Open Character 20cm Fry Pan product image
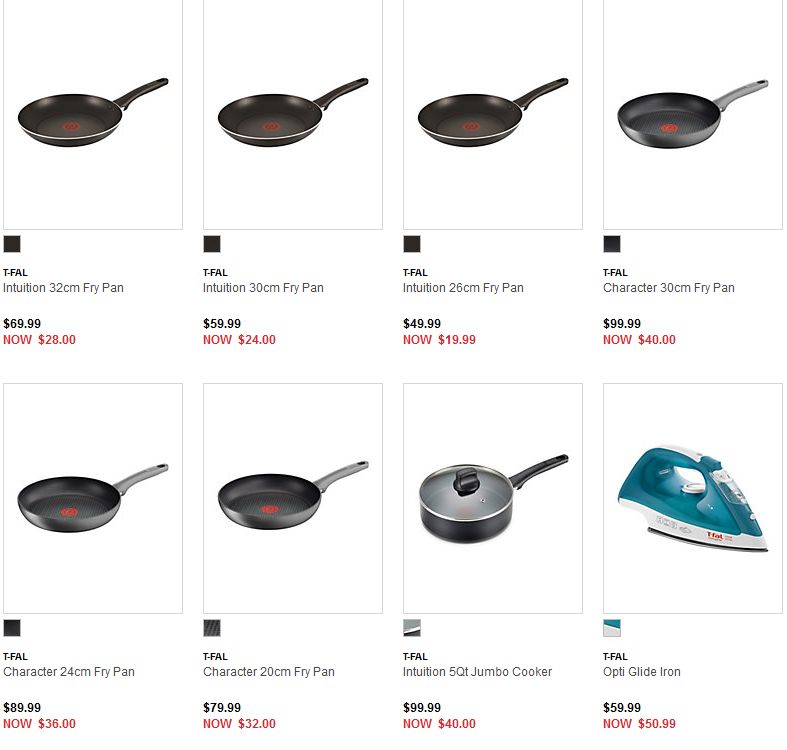787x750 pixels. click(x=293, y=497)
